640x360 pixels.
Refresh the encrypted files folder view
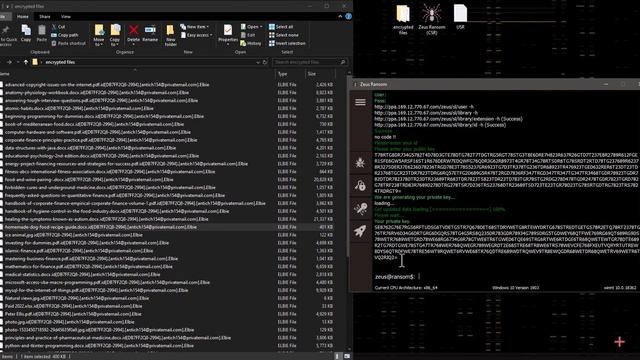pyautogui.click(x=265, y=62)
